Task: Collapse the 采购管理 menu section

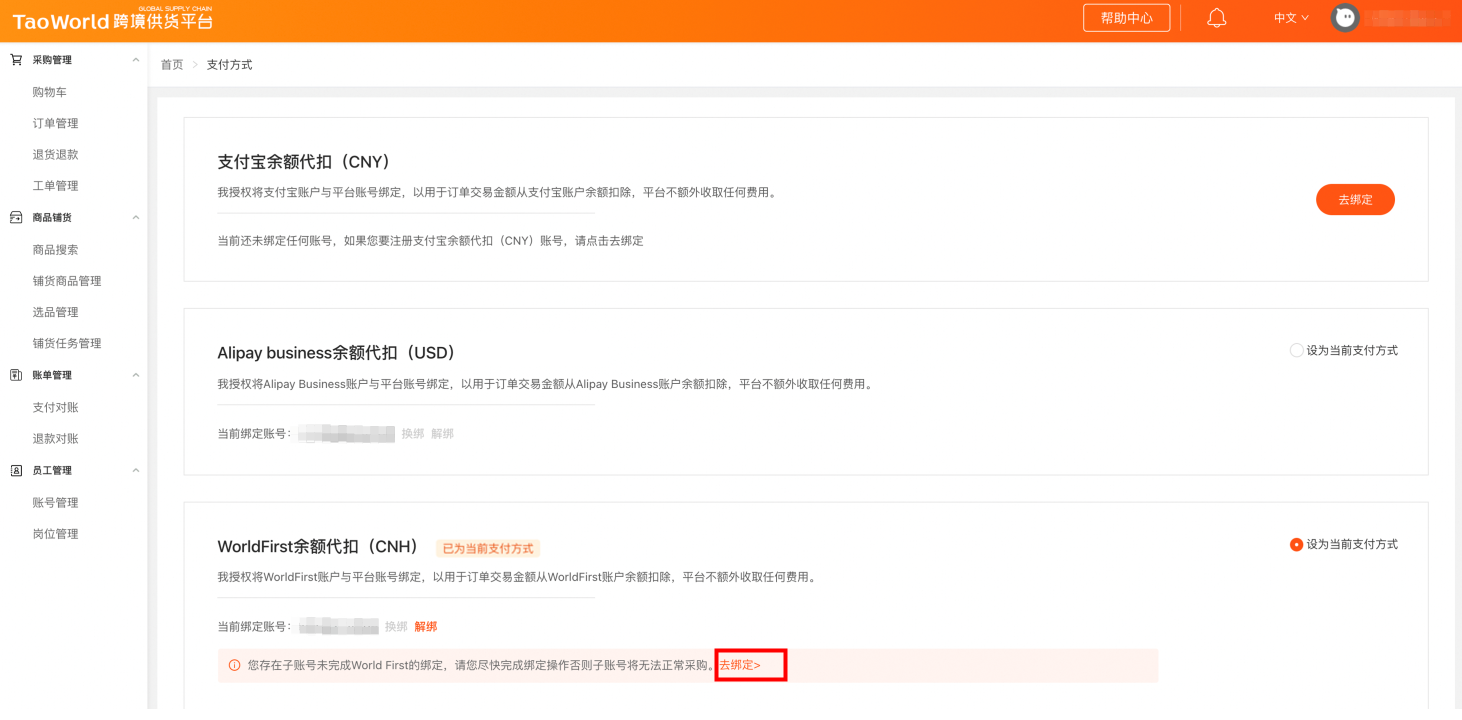Action: click(x=136, y=60)
